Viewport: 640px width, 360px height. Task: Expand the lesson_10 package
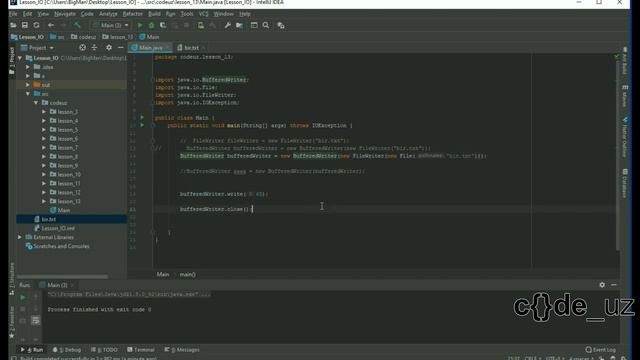[44, 175]
